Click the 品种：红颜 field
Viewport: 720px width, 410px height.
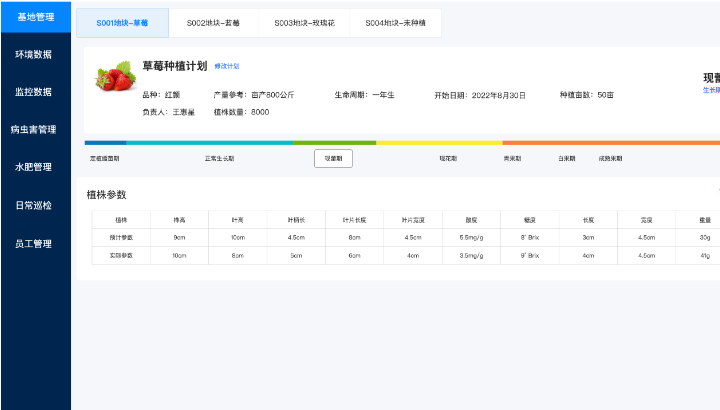tap(161, 95)
